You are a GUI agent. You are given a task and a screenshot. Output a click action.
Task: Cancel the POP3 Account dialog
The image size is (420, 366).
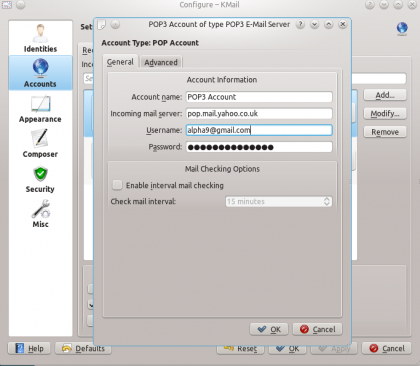tap(317, 329)
